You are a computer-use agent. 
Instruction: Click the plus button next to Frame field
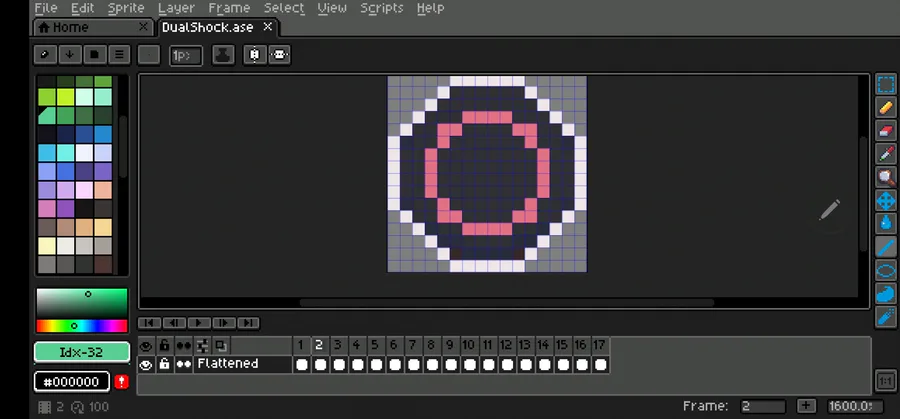806,406
